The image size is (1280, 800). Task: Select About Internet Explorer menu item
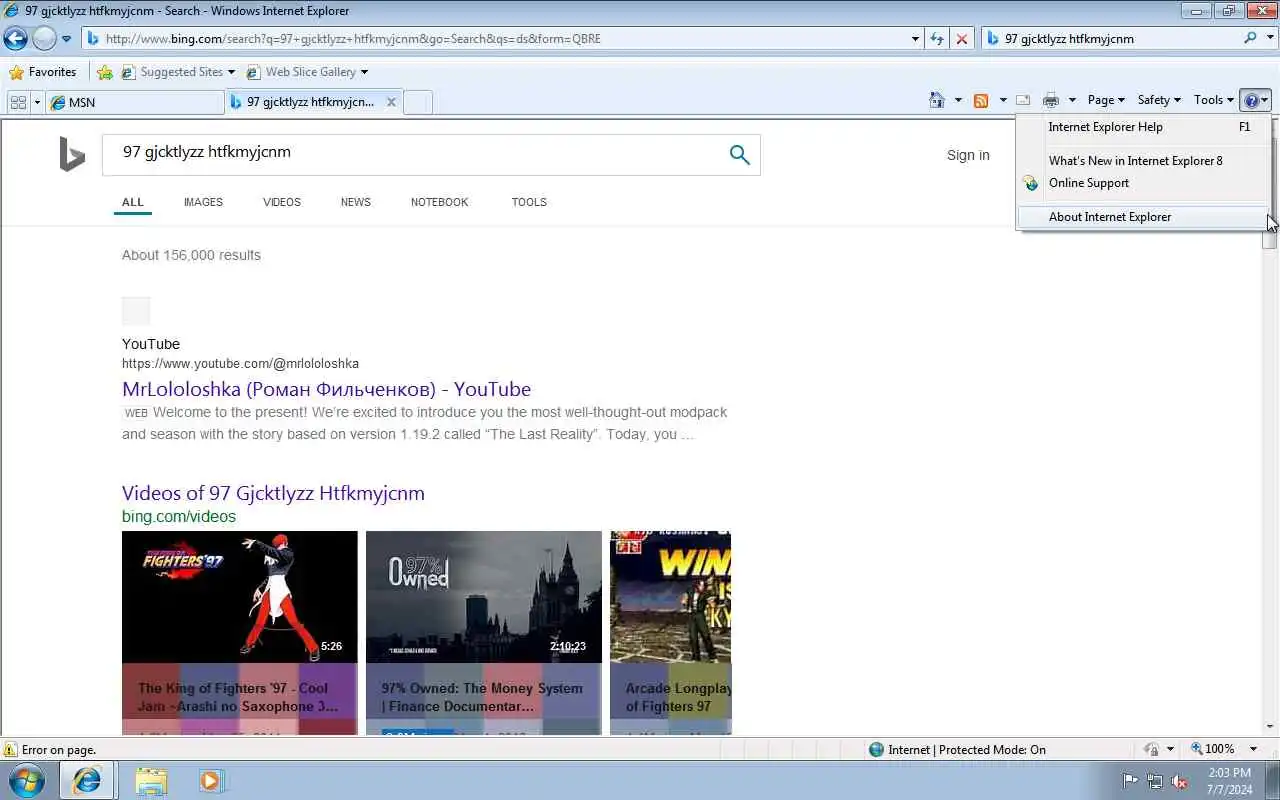pyautogui.click(x=1144, y=217)
